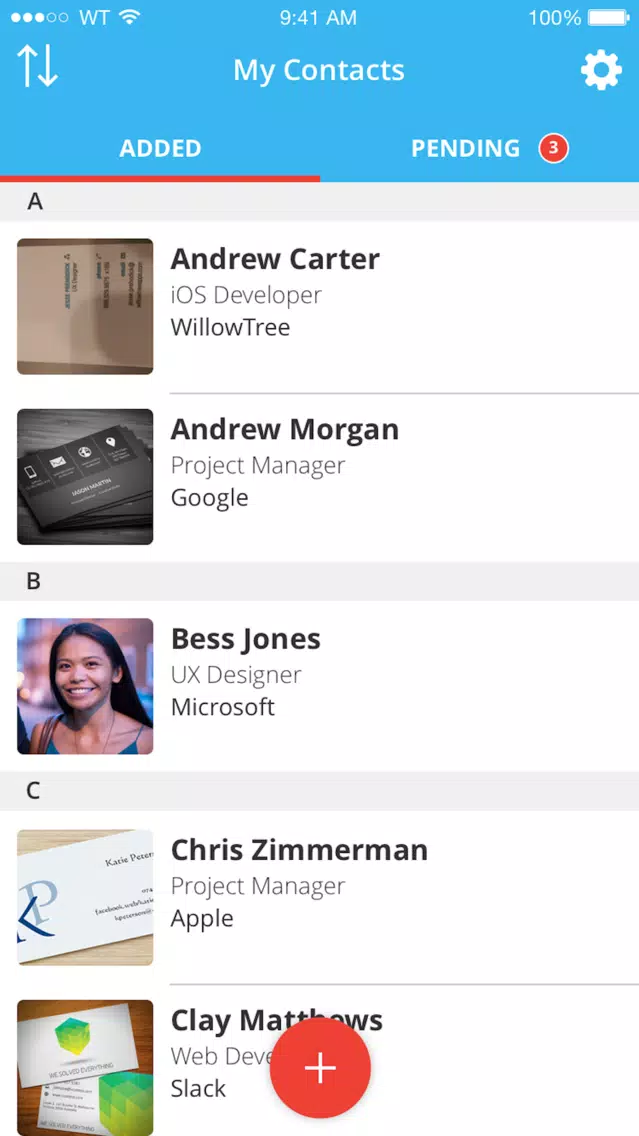This screenshot has width=639, height=1136.
Task: Select the Andrew Carter contact name
Action: pos(275,259)
